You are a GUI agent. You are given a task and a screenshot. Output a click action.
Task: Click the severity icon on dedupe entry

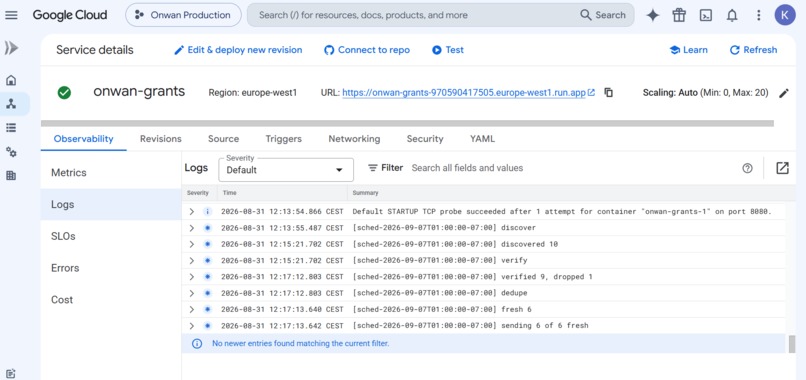207,293
